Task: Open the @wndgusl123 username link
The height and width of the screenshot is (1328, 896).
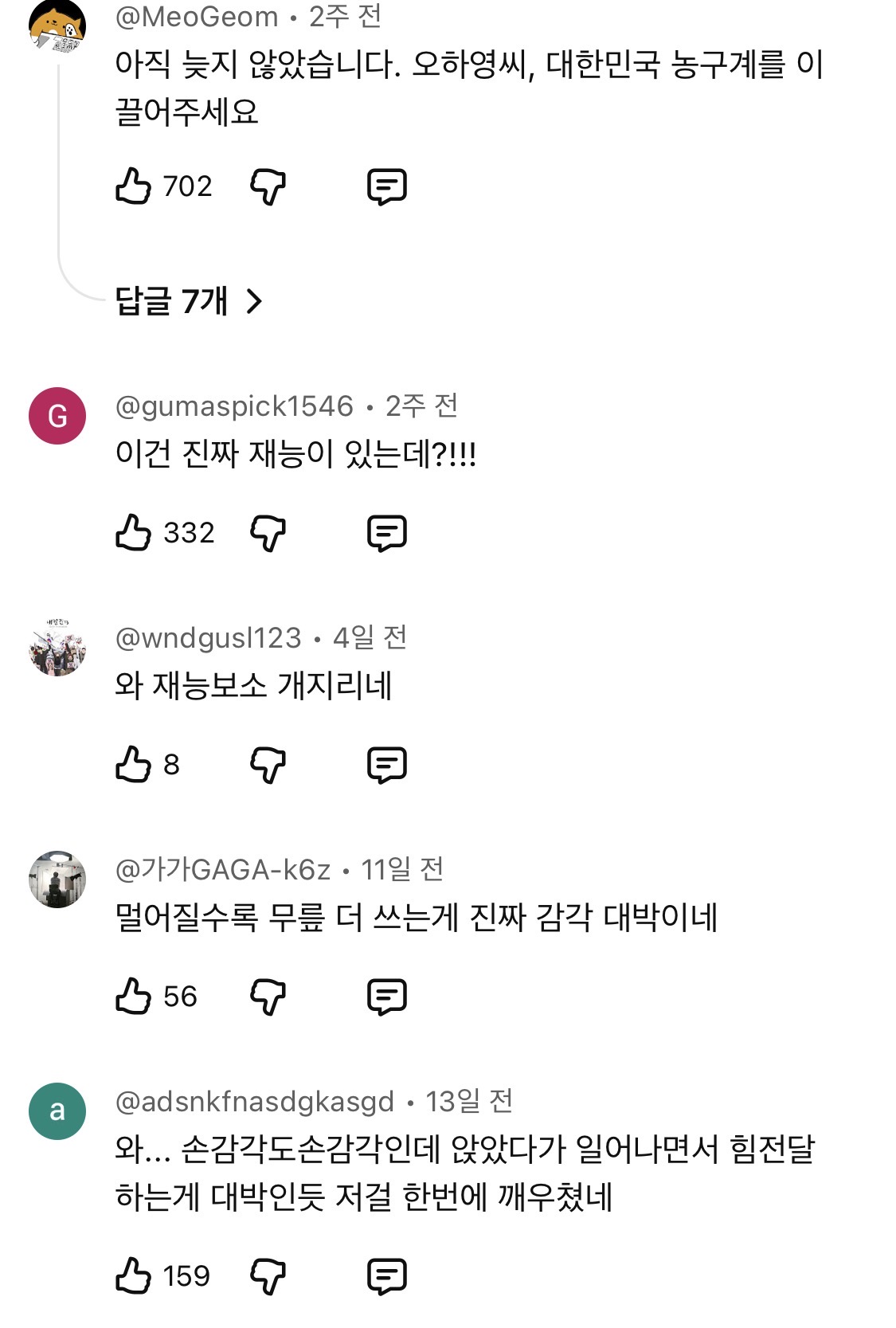Action: 209,638
